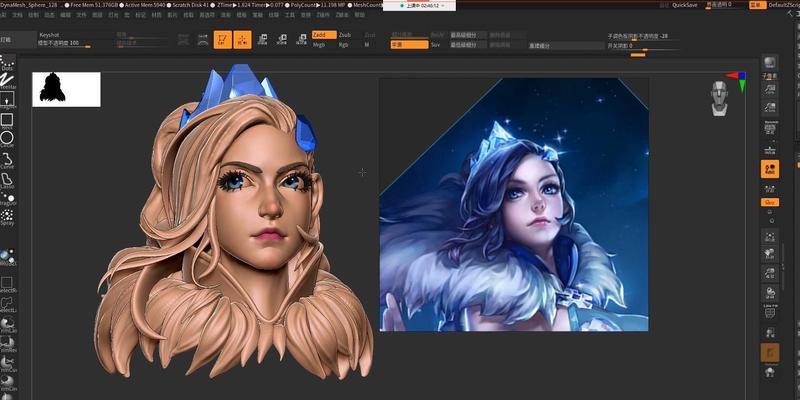Pick the SelectRect brush

point(7,284)
